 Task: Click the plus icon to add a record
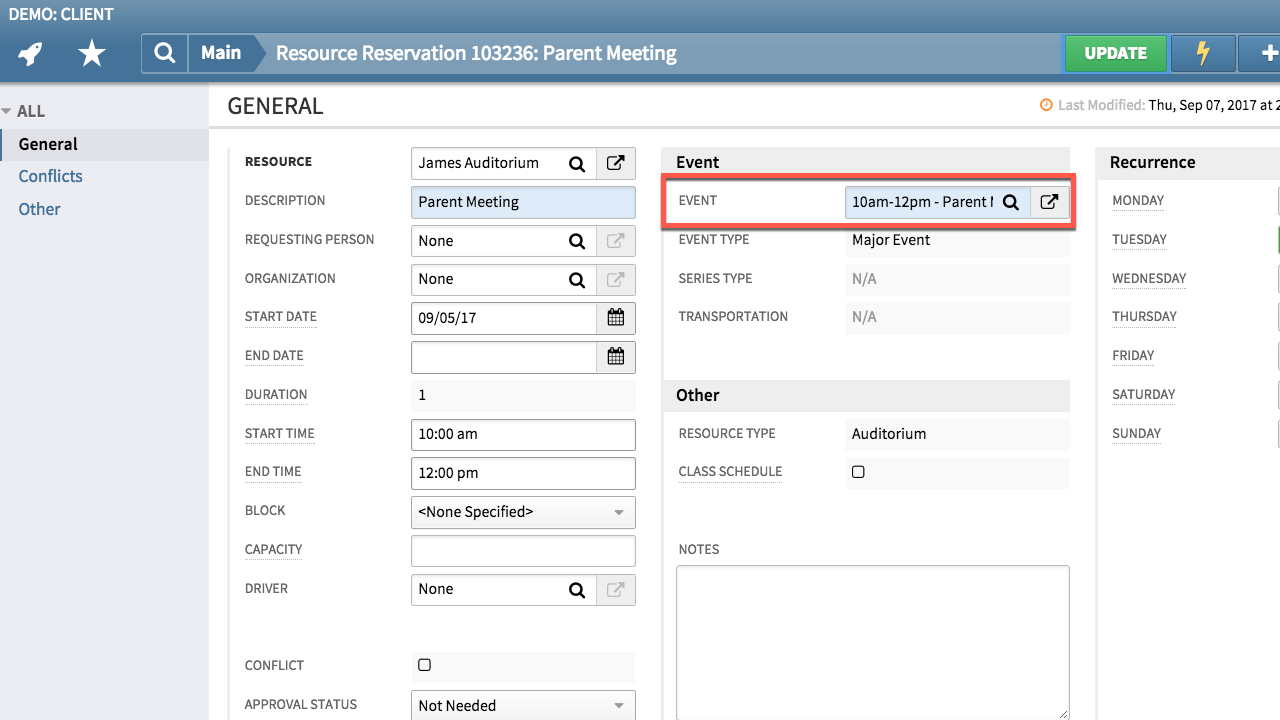[1270, 53]
